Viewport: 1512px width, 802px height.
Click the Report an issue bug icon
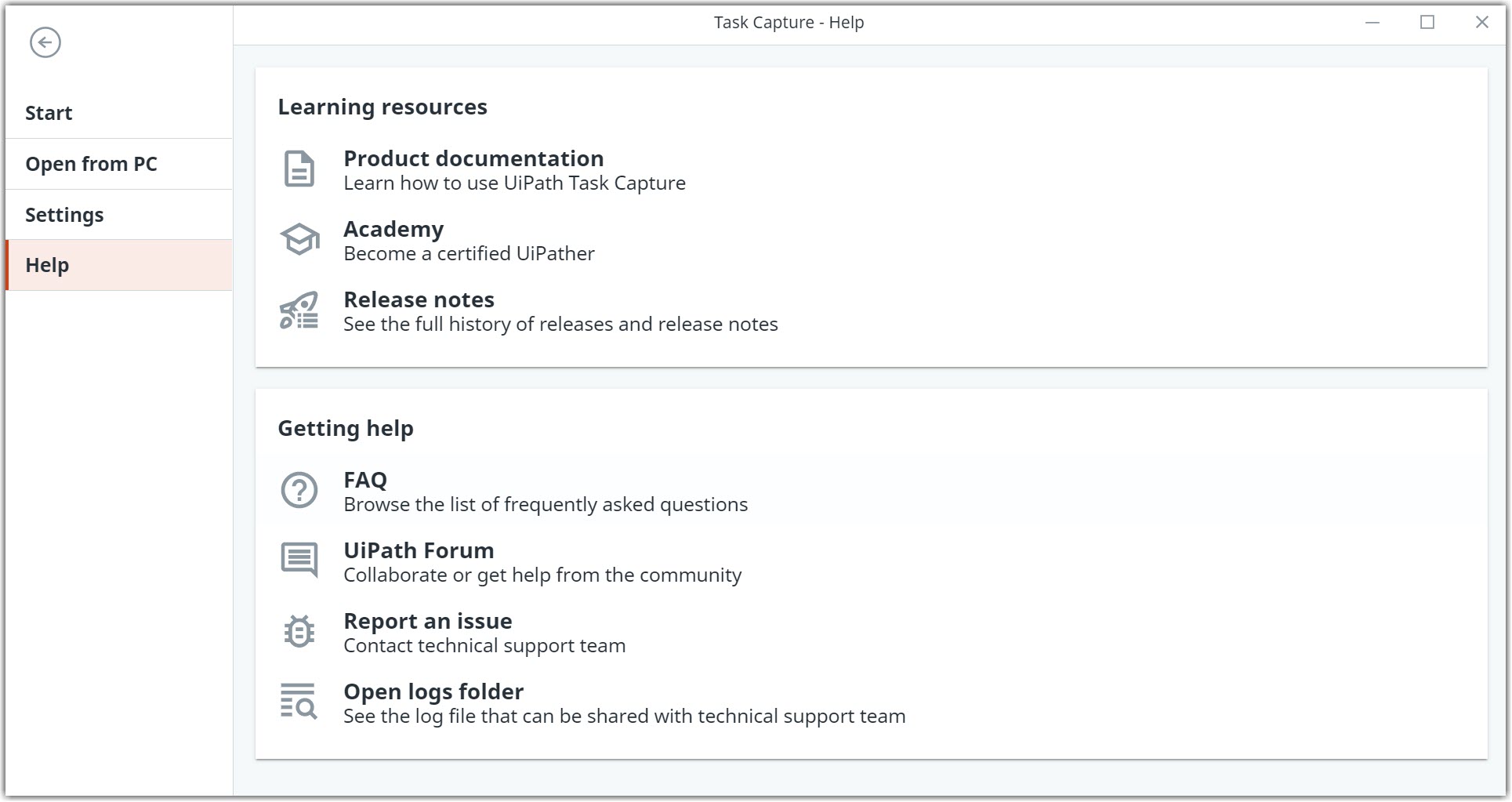(299, 631)
